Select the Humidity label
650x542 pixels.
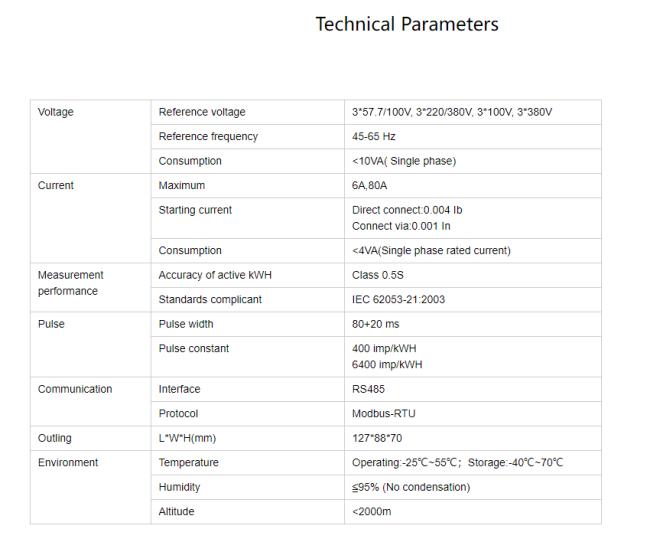179,487
